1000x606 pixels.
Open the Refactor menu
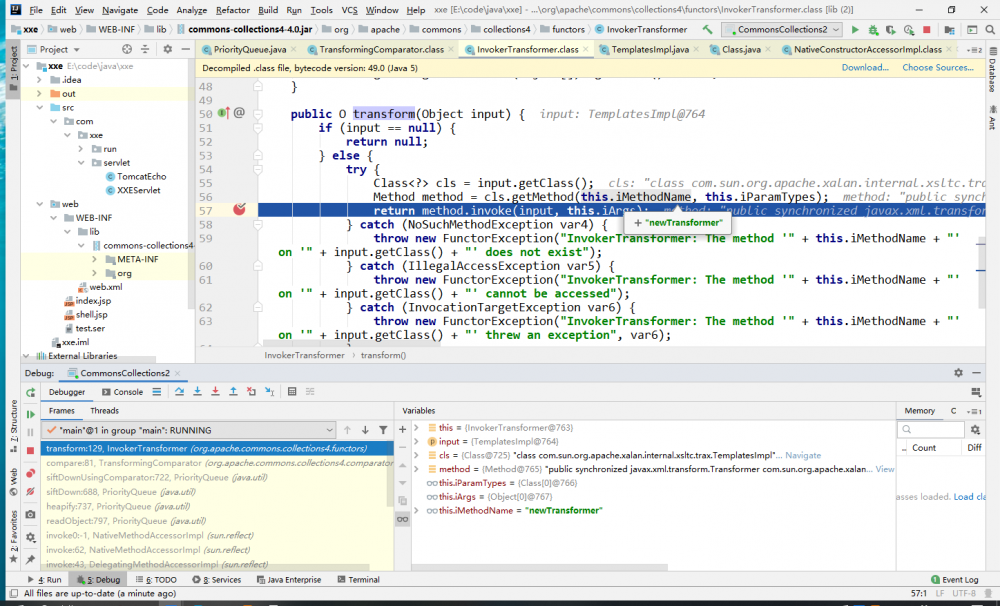tap(232, 9)
